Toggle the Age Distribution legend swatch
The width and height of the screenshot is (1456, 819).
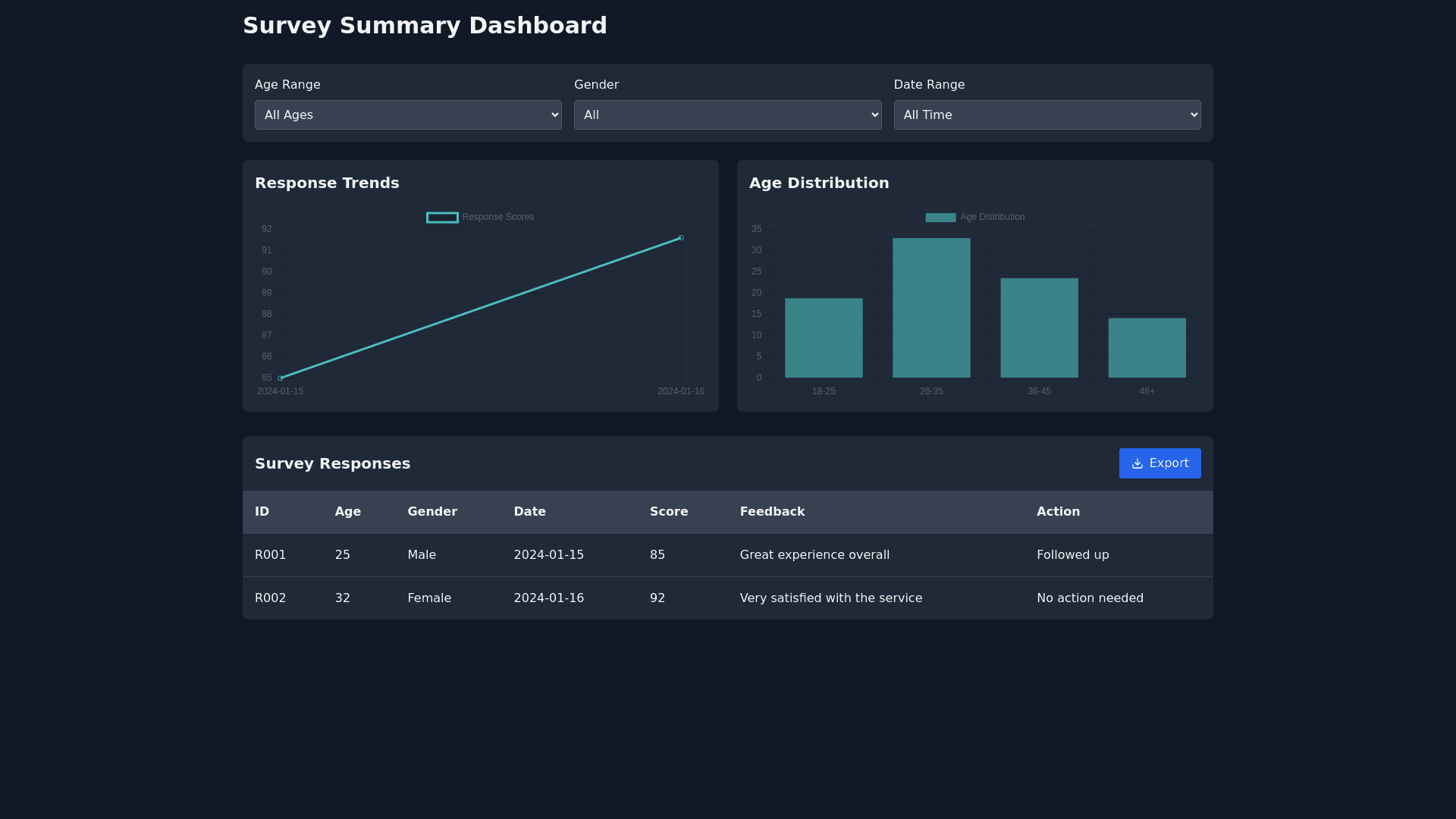pyautogui.click(x=940, y=218)
